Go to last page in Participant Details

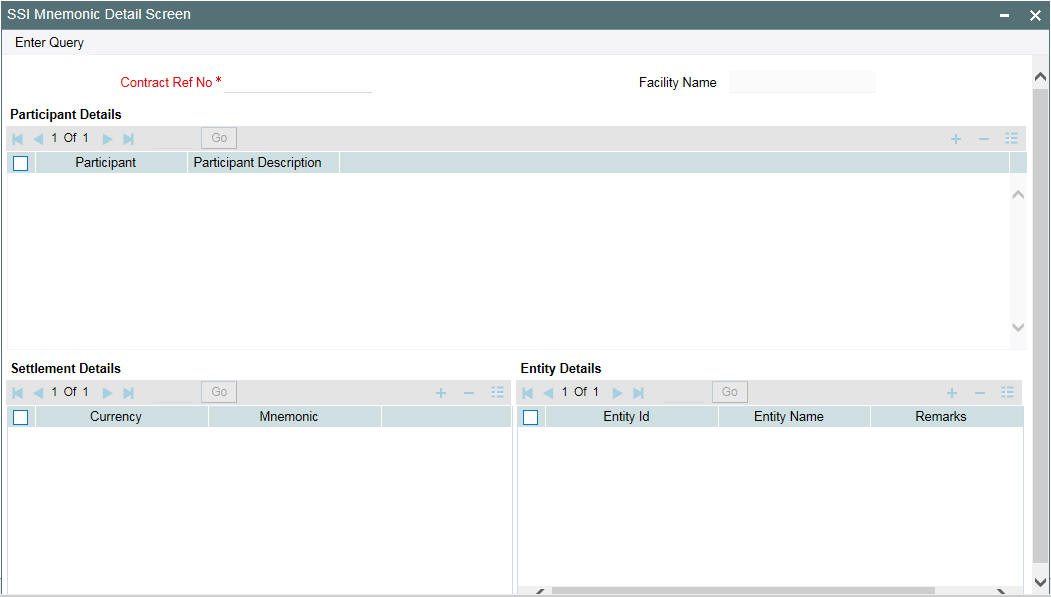click(129, 139)
